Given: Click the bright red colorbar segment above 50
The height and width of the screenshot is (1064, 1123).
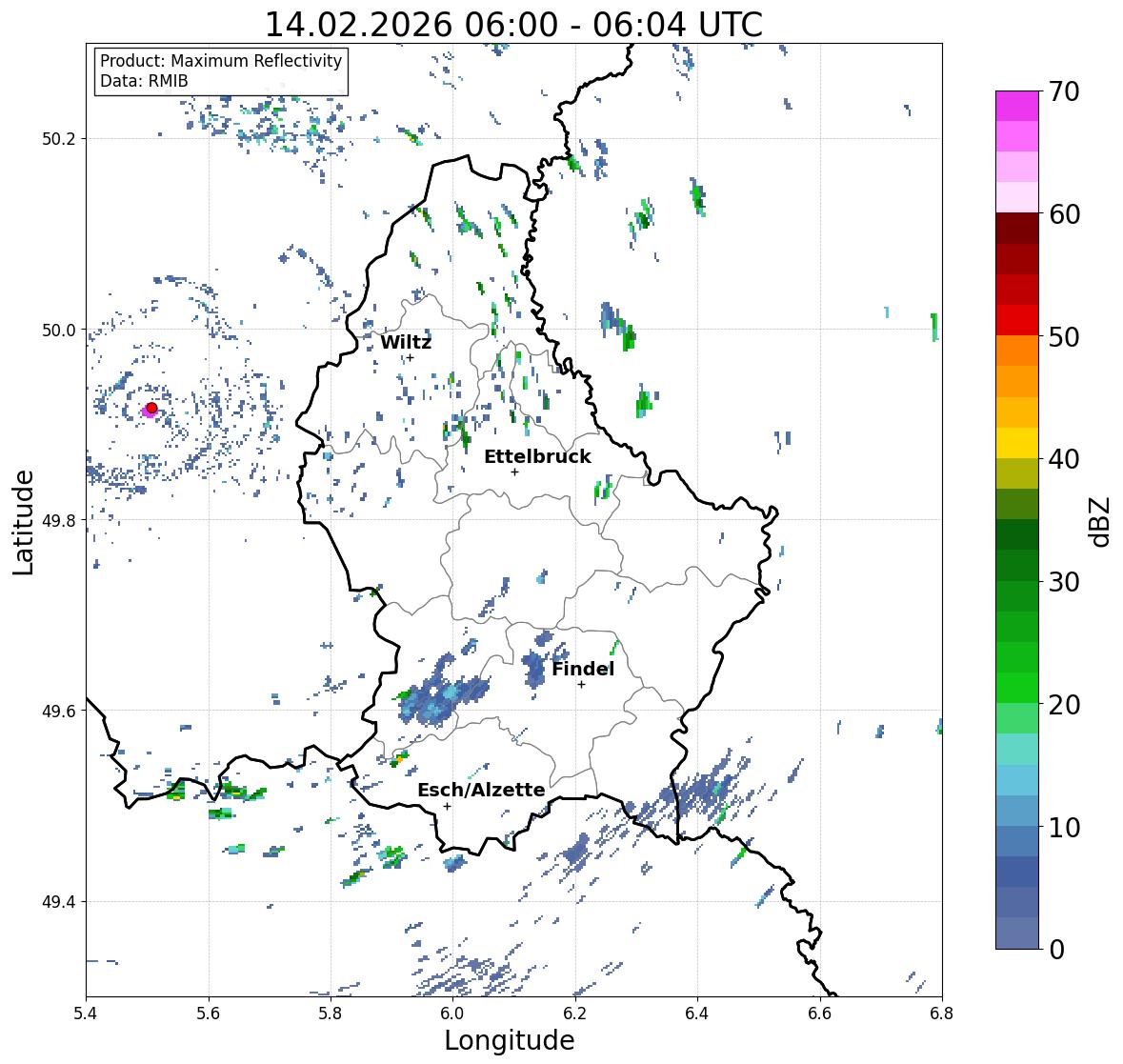Looking at the screenshot, I should click(1017, 320).
